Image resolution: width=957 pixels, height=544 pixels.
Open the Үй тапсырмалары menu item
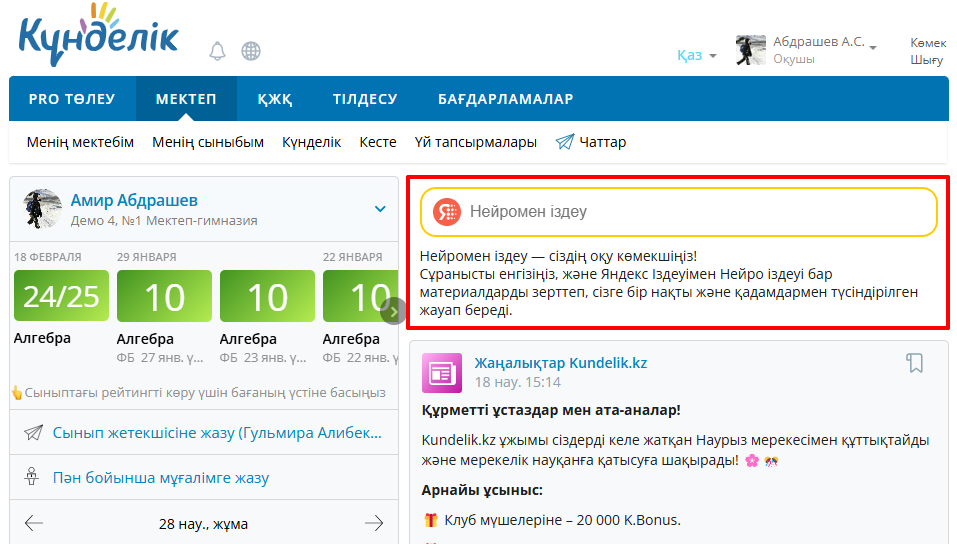(475, 142)
